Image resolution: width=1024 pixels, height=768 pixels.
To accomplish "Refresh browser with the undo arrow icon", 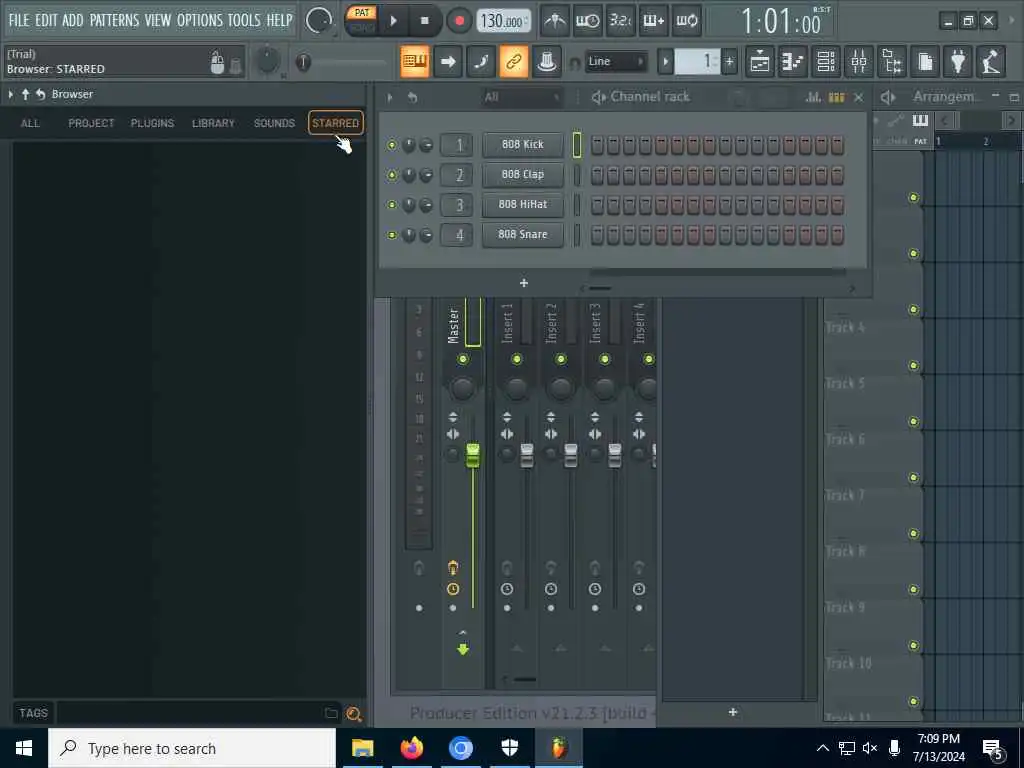I will (40, 95).
